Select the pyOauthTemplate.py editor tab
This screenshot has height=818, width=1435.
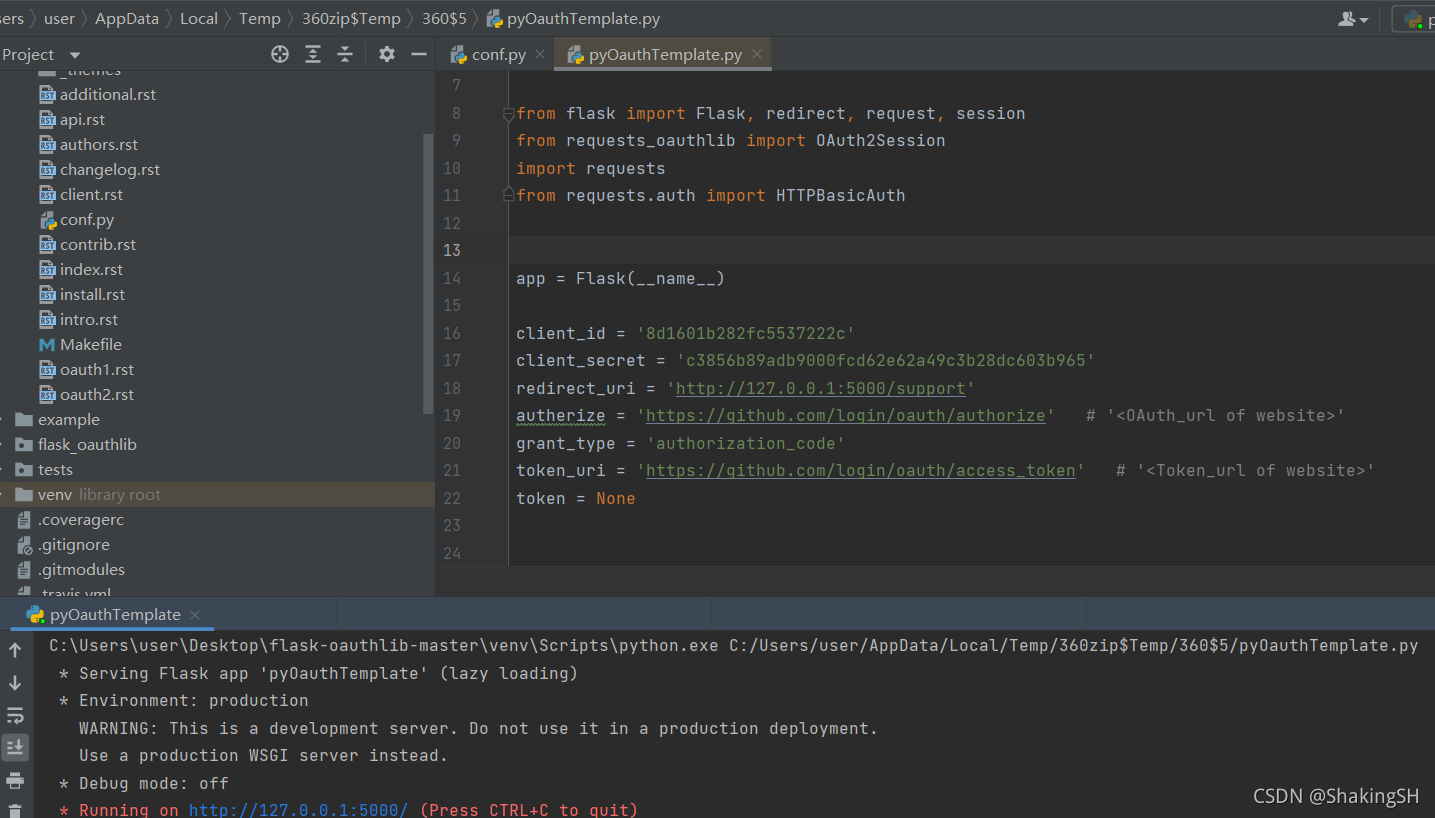pos(665,54)
